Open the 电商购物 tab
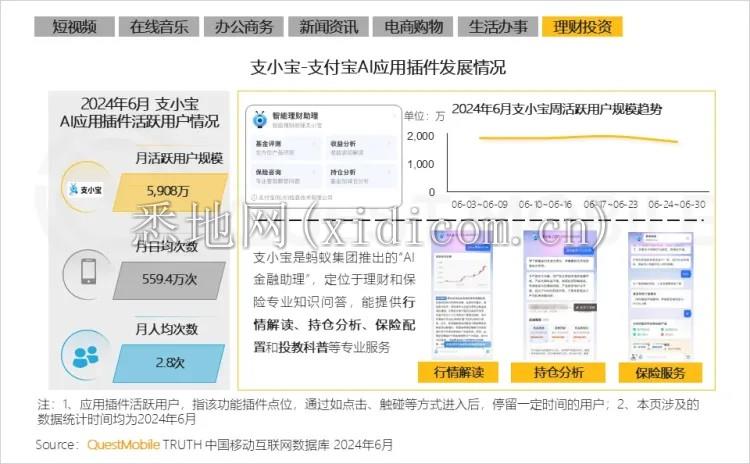The image size is (750, 464). [413, 26]
